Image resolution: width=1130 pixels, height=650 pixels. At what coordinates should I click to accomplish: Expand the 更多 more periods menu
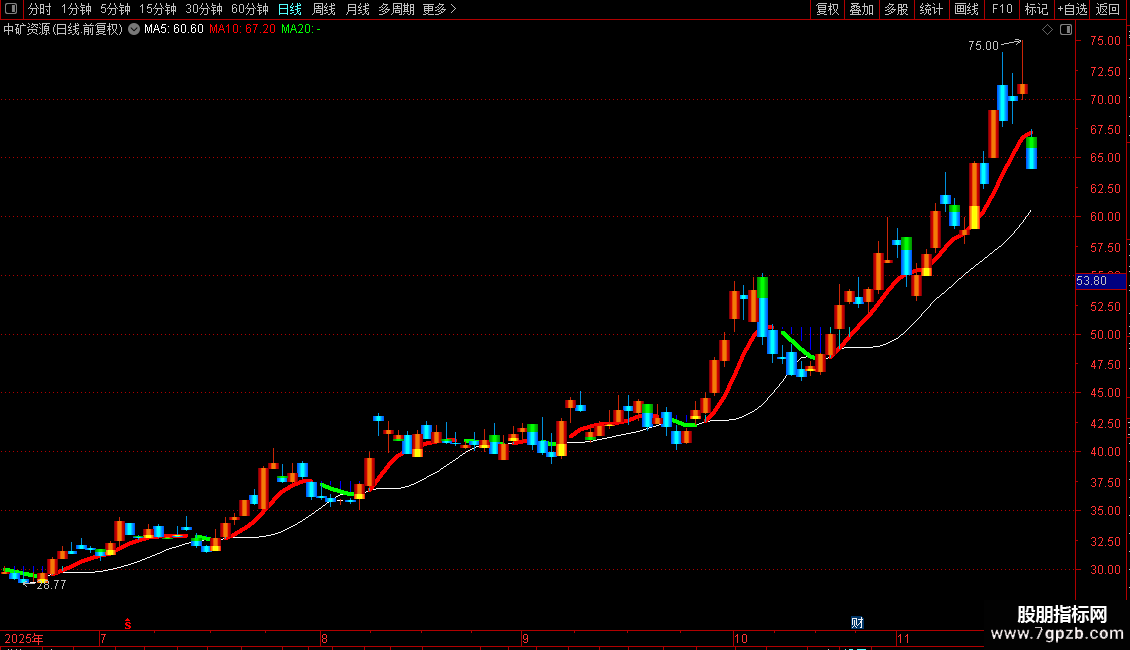439,9
